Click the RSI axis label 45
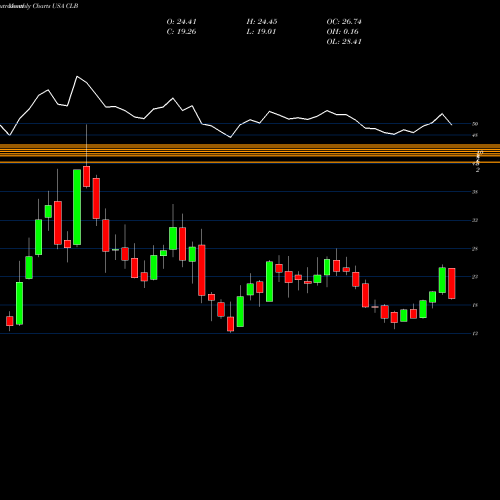Image resolution: width=500 pixels, height=500 pixels. tap(475, 135)
